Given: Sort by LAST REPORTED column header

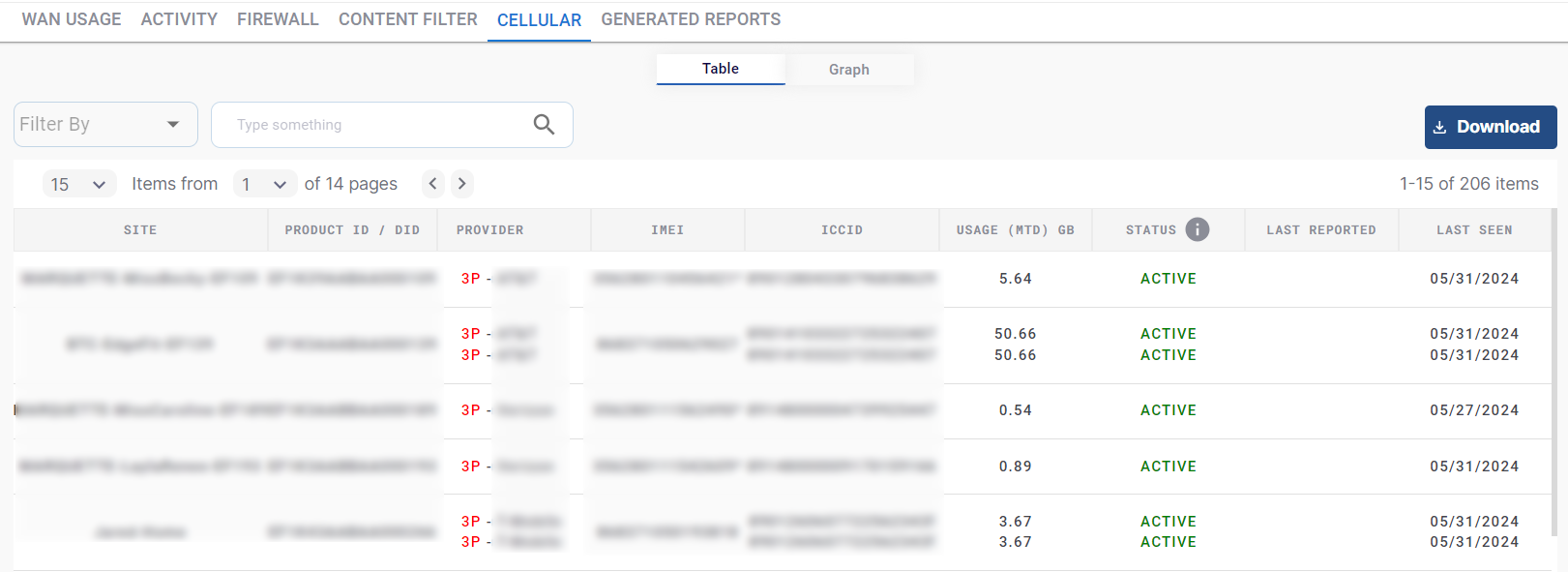Looking at the screenshot, I should click(1321, 230).
